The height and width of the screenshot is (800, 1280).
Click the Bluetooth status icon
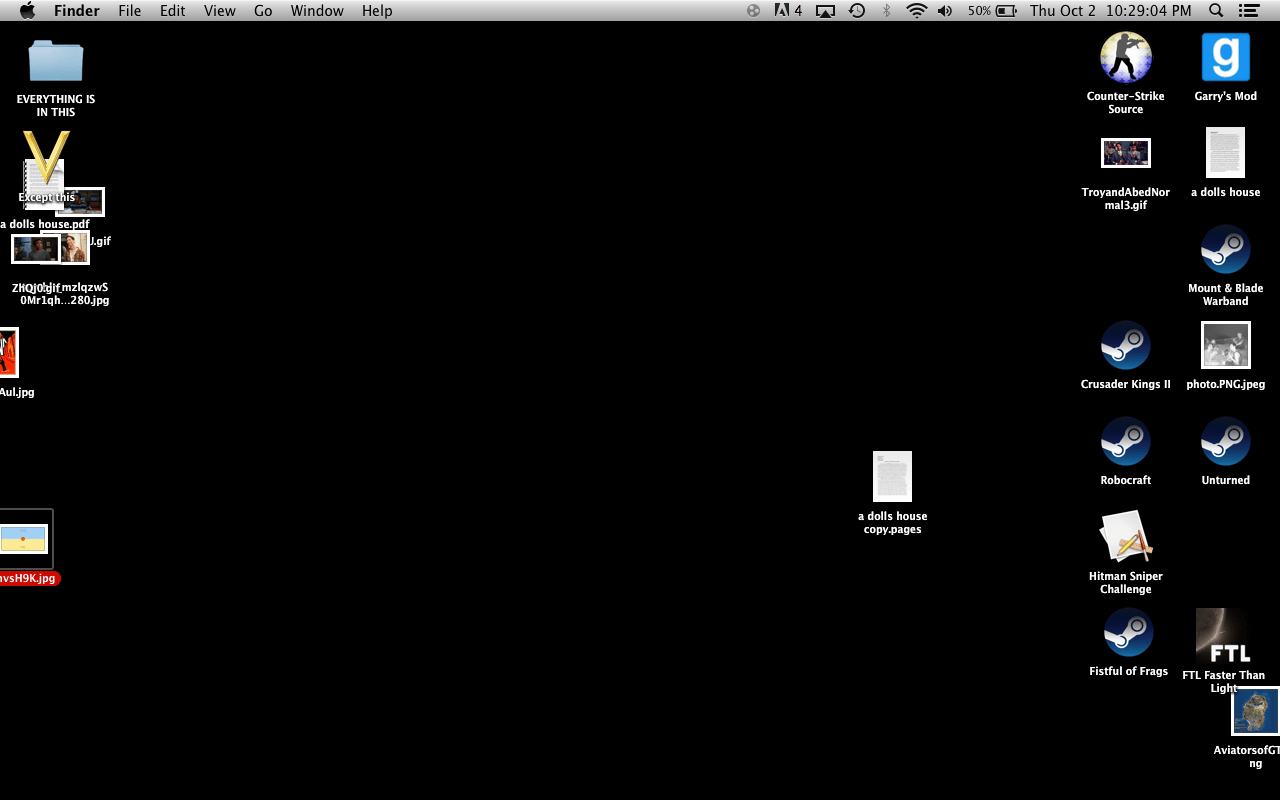(x=886, y=11)
